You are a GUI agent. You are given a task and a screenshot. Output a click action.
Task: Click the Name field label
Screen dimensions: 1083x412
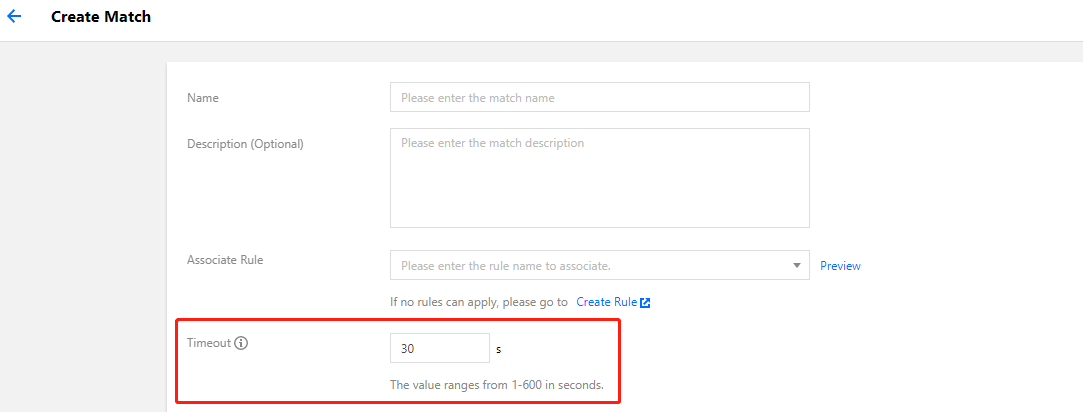pyautogui.click(x=202, y=98)
